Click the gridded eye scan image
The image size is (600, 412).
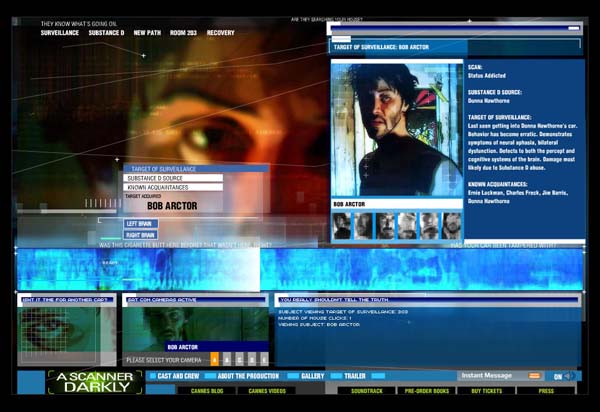pos(58,330)
